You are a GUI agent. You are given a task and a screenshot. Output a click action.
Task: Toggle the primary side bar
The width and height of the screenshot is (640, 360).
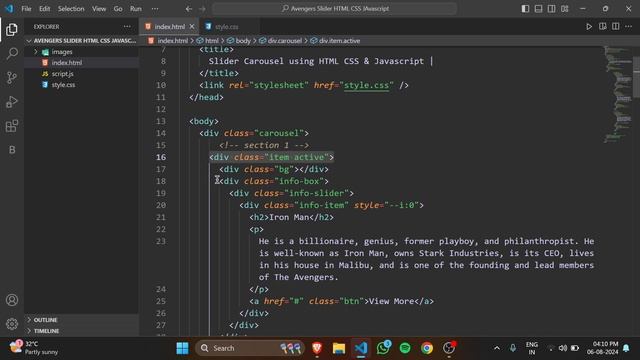pos(525,9)
